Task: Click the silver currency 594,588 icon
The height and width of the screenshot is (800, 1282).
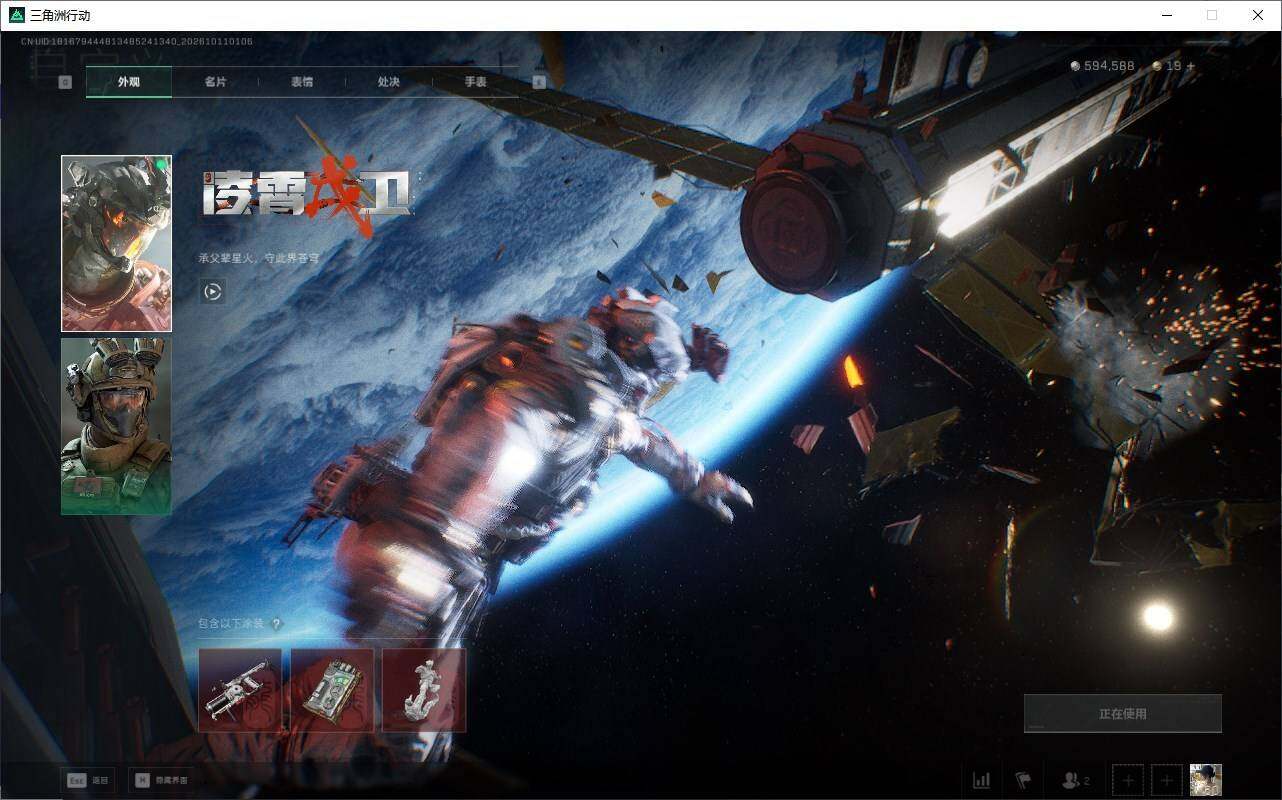Action: (x=1075, y=66)
